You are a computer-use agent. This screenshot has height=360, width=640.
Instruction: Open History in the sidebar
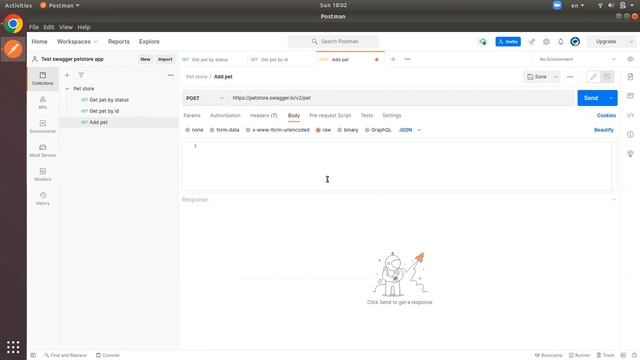click(42, 199)
